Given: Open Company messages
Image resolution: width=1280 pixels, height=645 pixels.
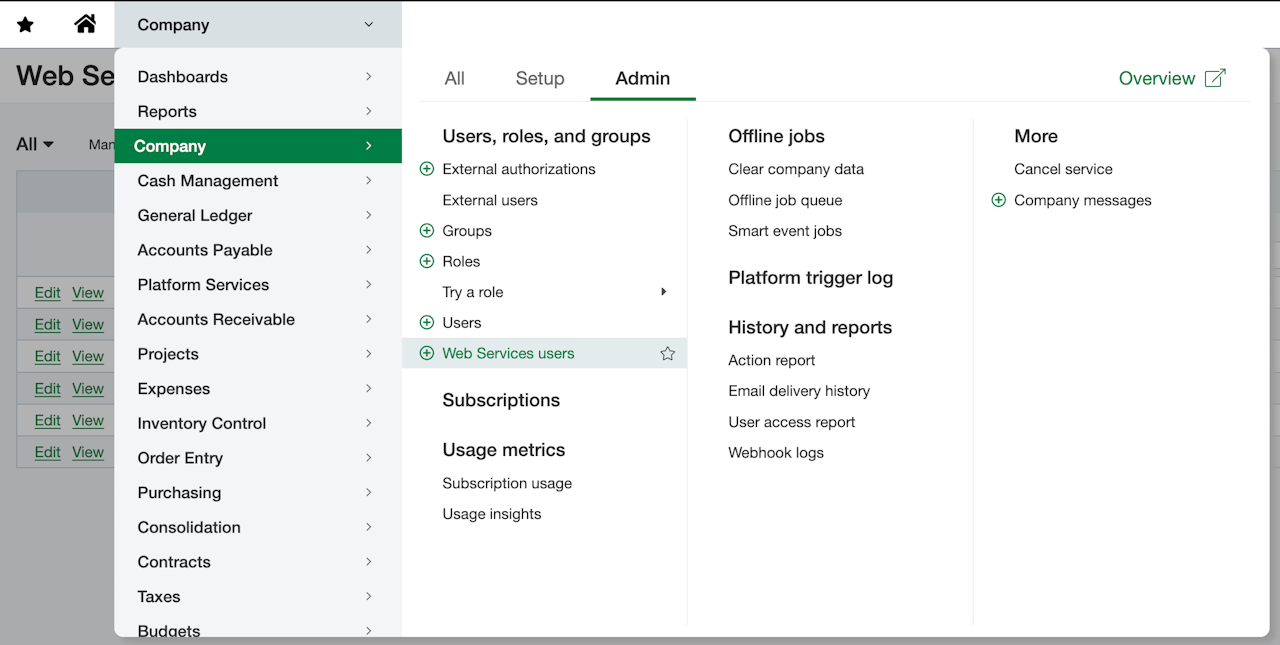Looking at the screenshot, I should click(1083, 200).
